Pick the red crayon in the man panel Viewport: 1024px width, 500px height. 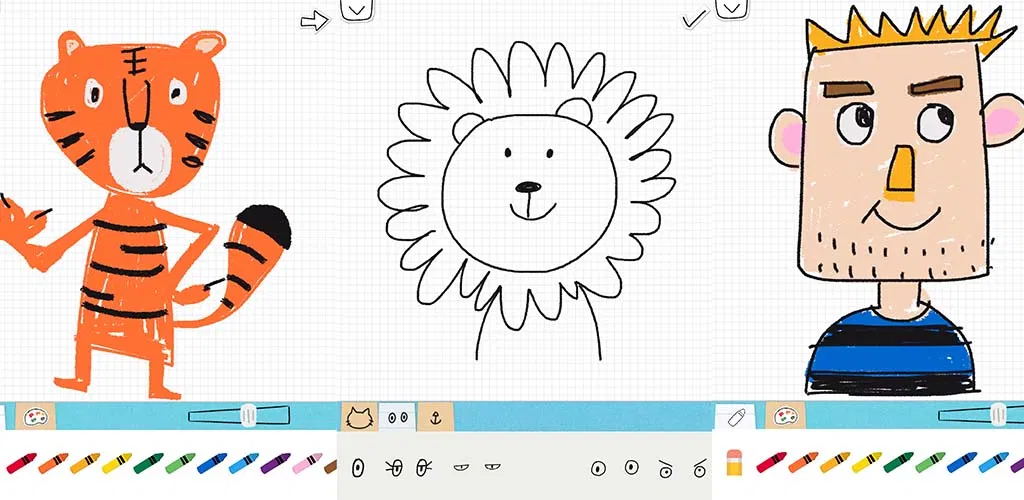tap(771, 462)
